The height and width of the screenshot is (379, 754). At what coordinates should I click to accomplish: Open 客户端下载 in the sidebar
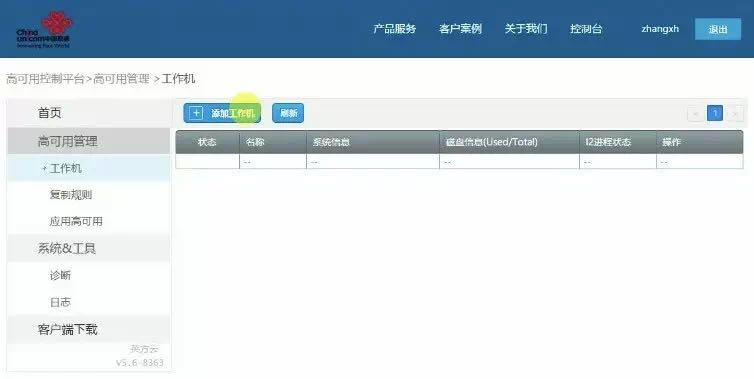88,329
